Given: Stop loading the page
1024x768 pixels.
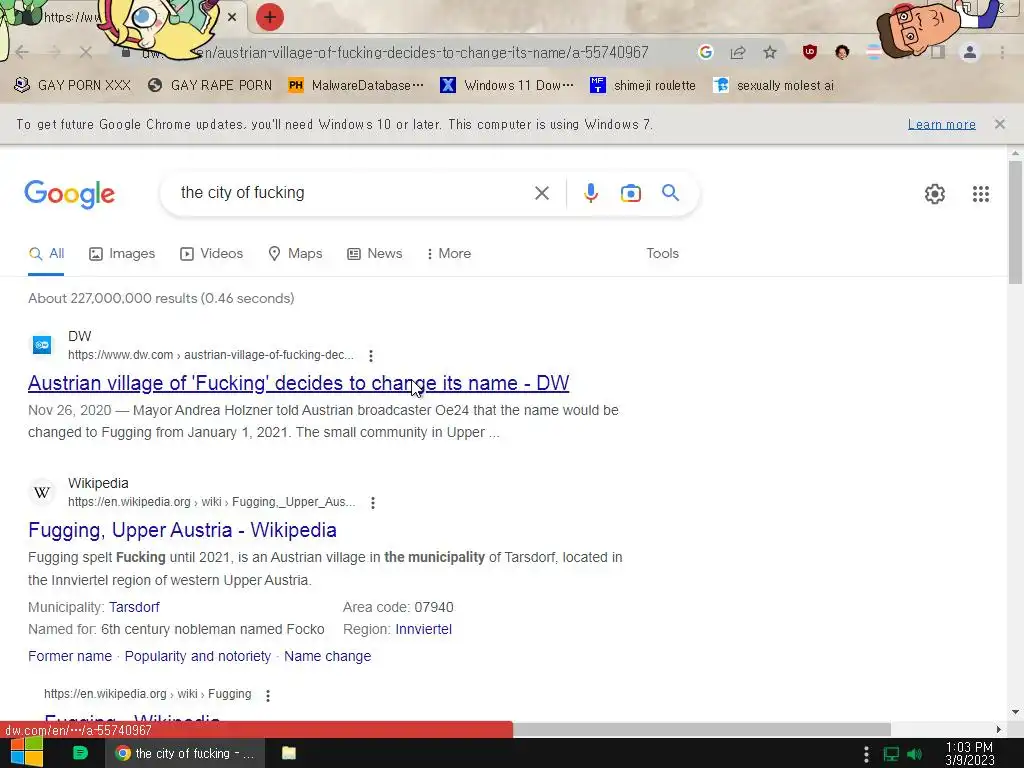Looking at the screenshot, I should point(86,52).
